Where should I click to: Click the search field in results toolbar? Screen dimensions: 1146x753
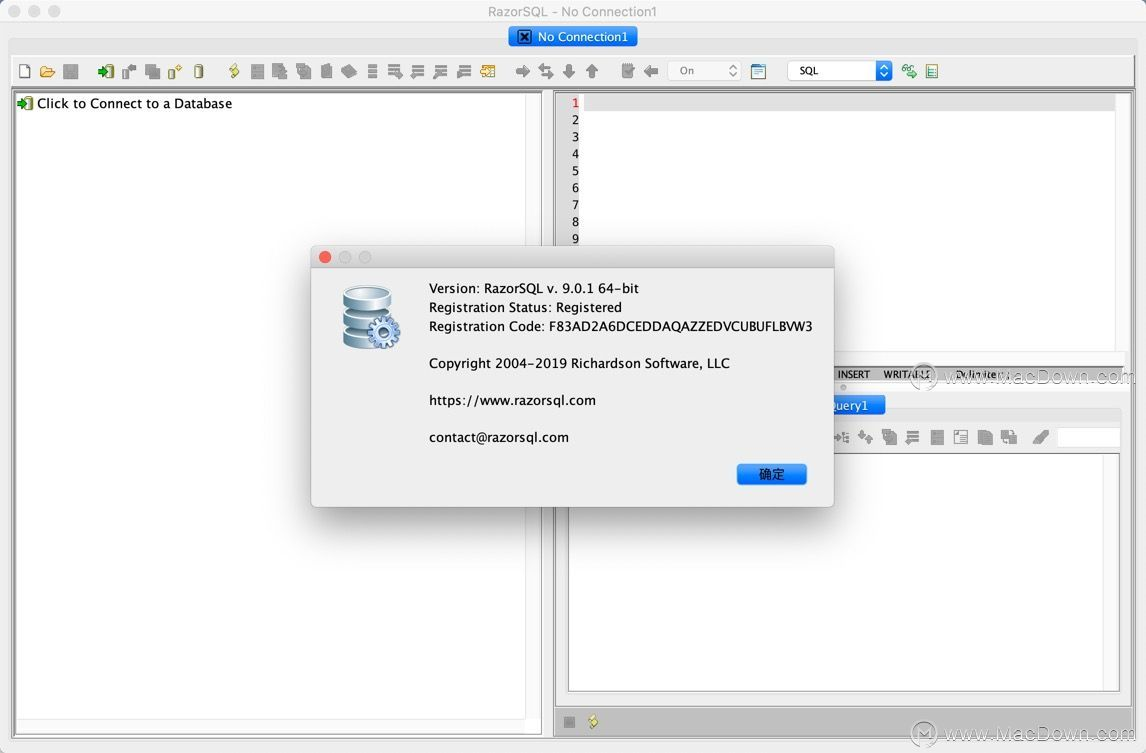(x=1088, y=437)
